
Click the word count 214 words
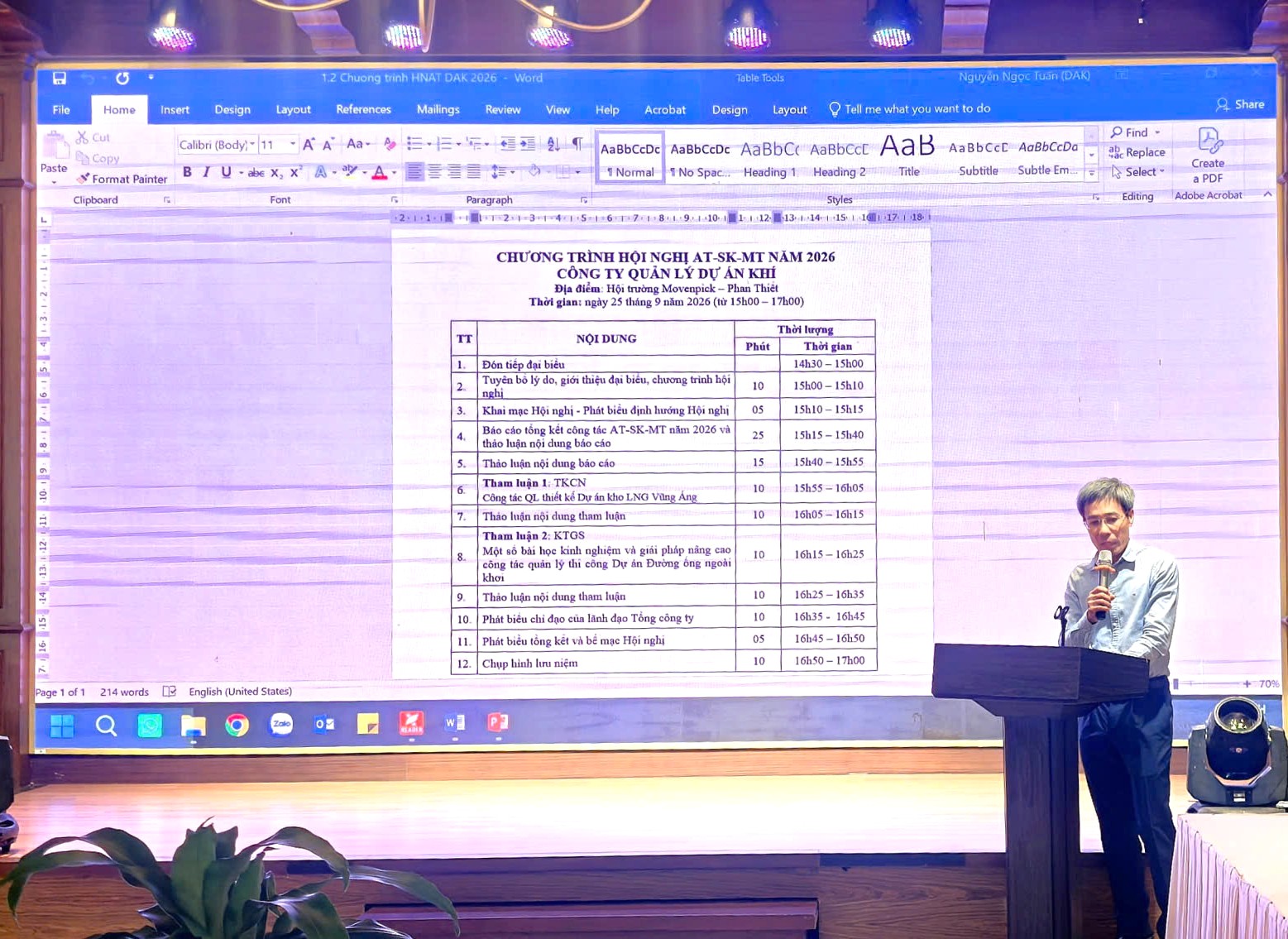point(124,692)
